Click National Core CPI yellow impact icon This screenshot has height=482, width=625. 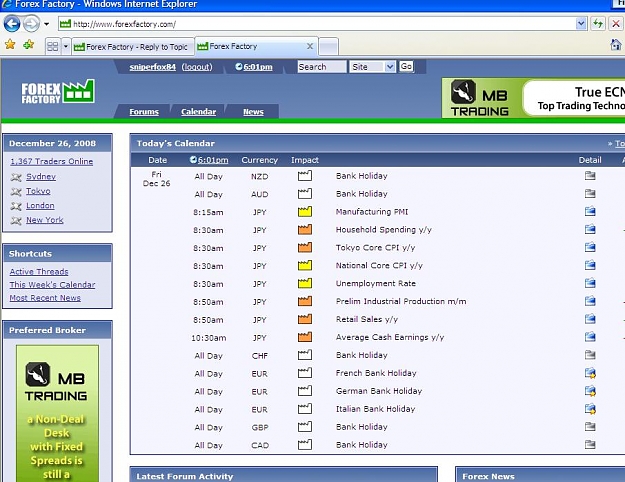point(305,266)
